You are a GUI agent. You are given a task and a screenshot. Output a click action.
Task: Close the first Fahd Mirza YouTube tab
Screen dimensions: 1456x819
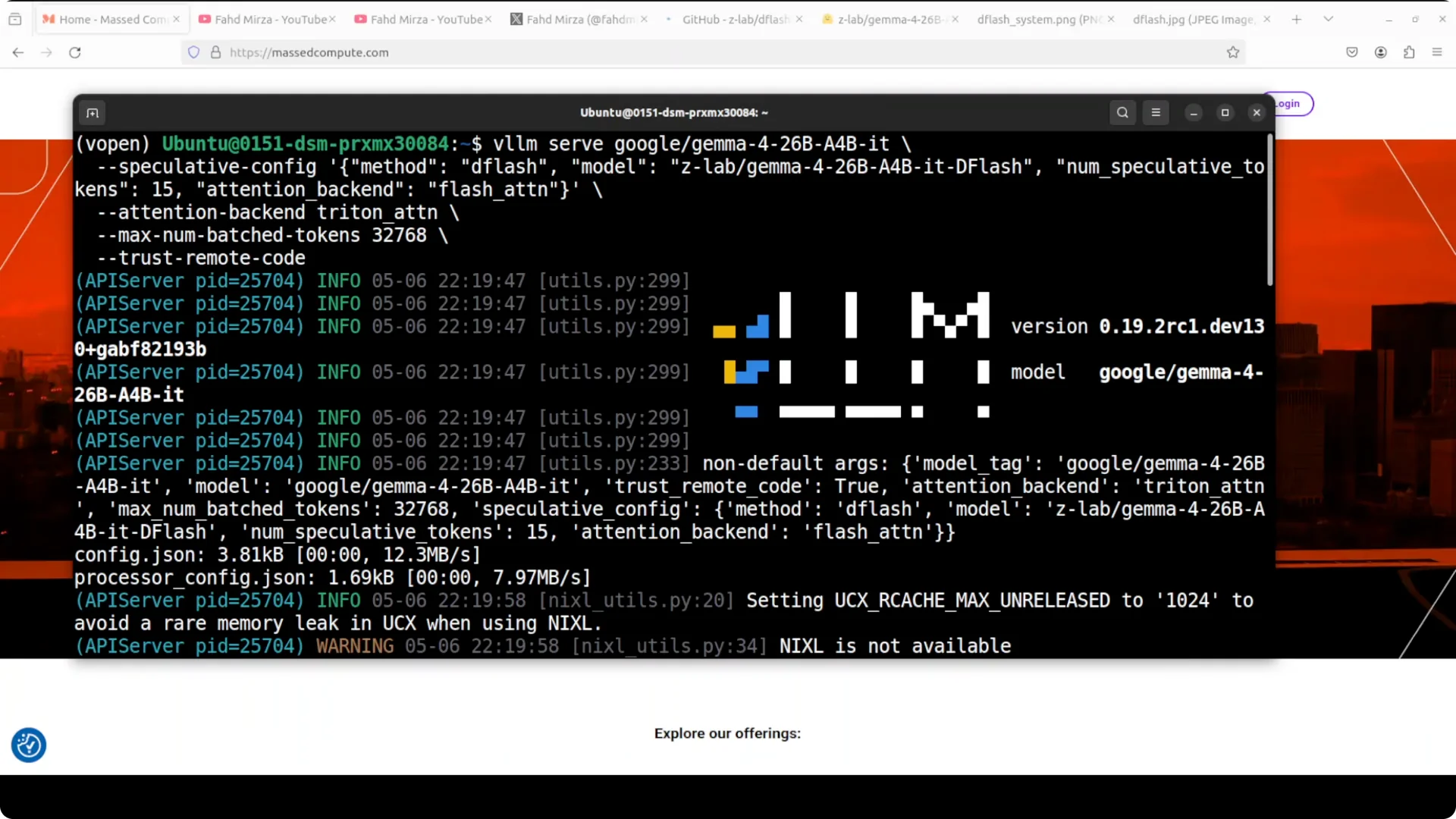pos(332,19)
